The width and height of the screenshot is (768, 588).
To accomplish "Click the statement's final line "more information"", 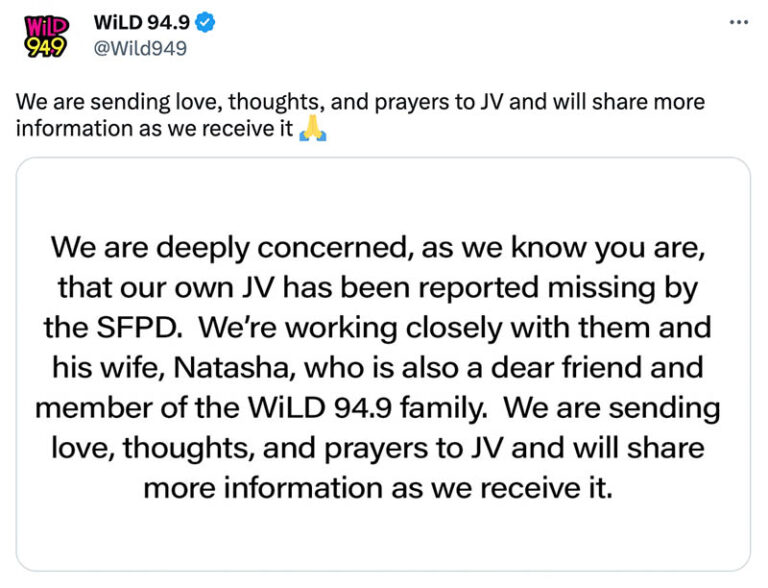I will click(x=384, y=489).
